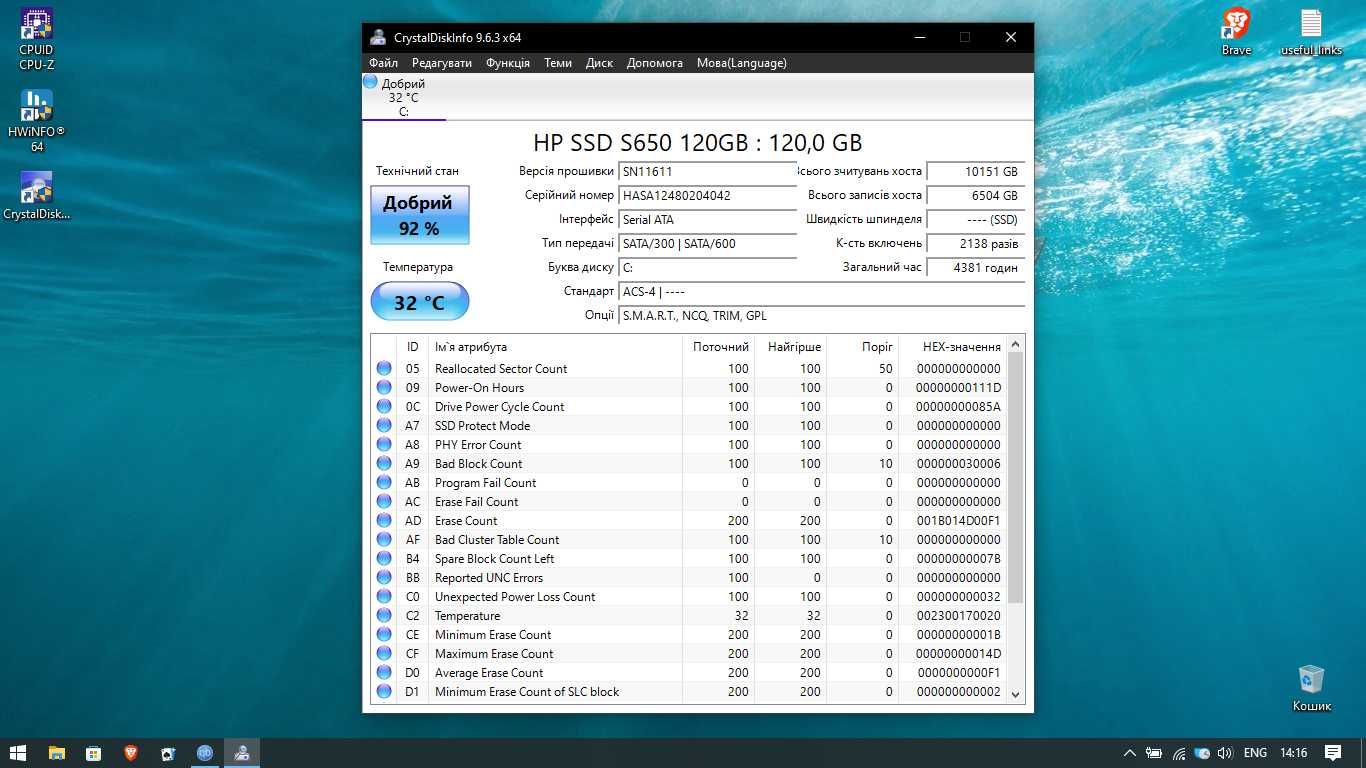Click the vertical scrollbar thumb in attribute list
The height and width of the screenshot is (768, 1366).
(x=1016, y=477)
